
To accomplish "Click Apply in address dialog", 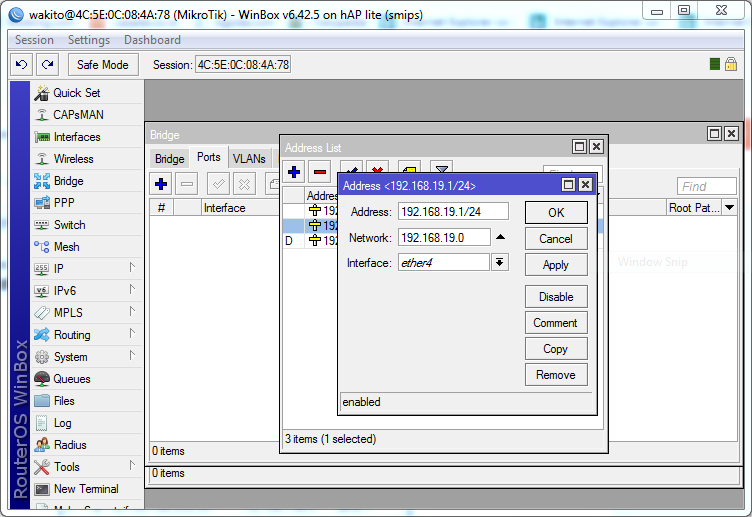I will [556, 265].
